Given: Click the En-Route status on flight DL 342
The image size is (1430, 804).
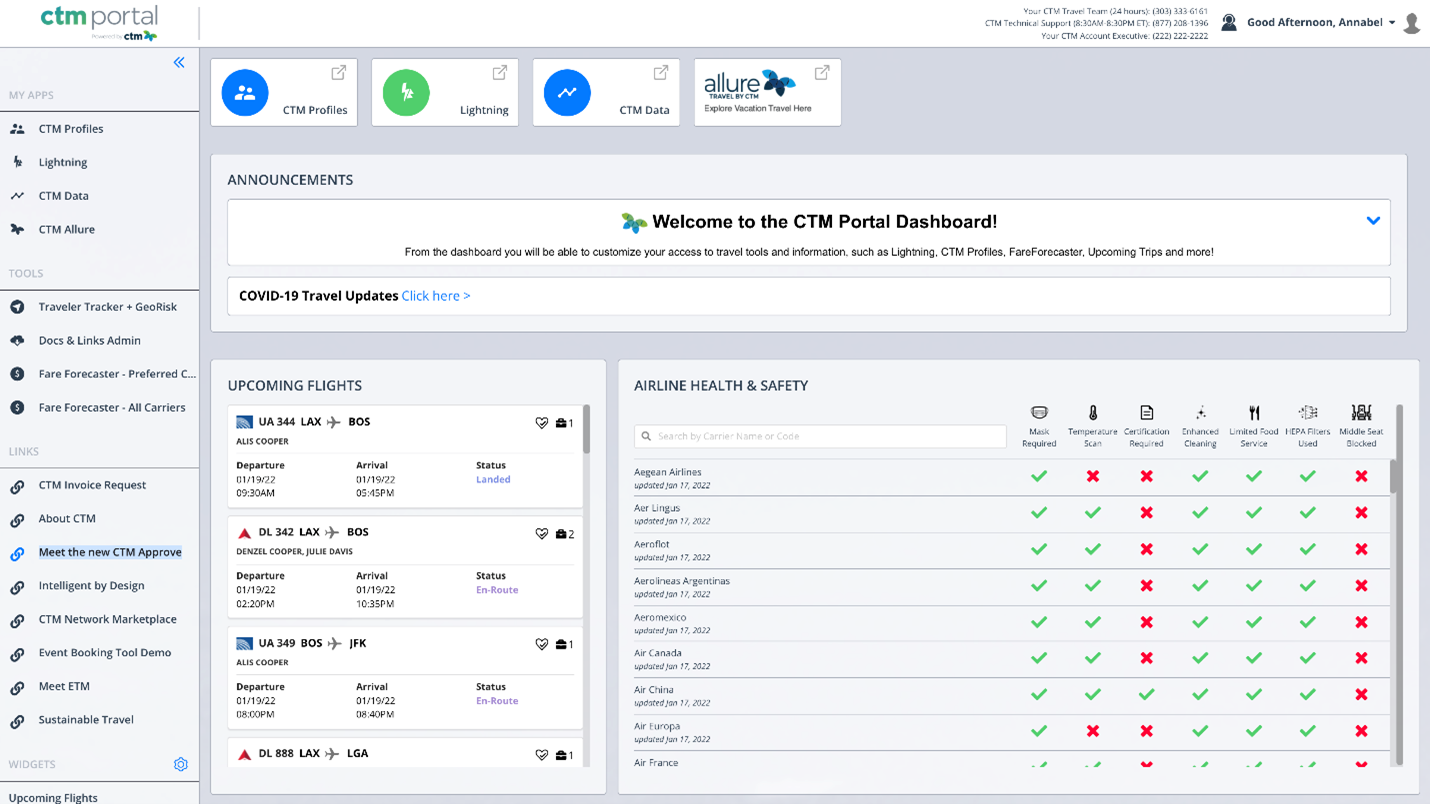Looking at the screenshot, I should 497,590.
